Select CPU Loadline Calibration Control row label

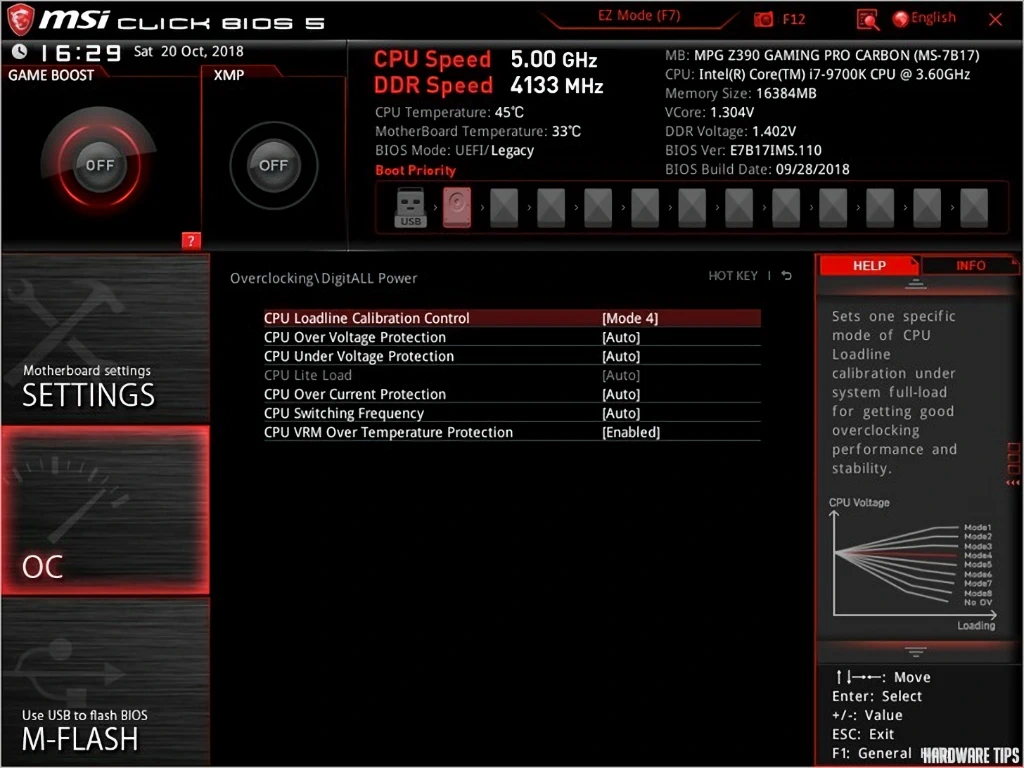(x=366, y=318)
